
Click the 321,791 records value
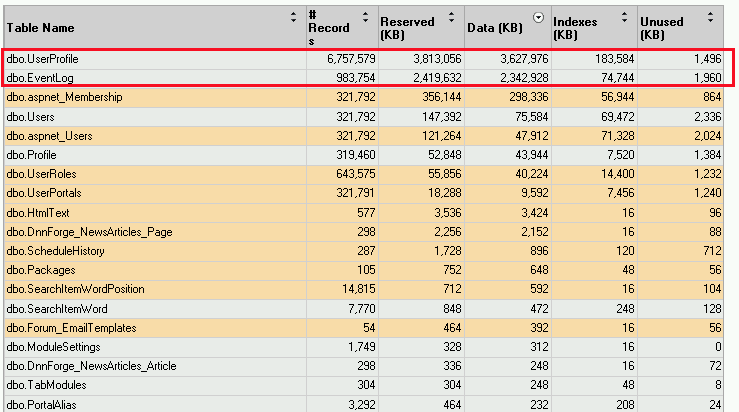click(356, 193)
